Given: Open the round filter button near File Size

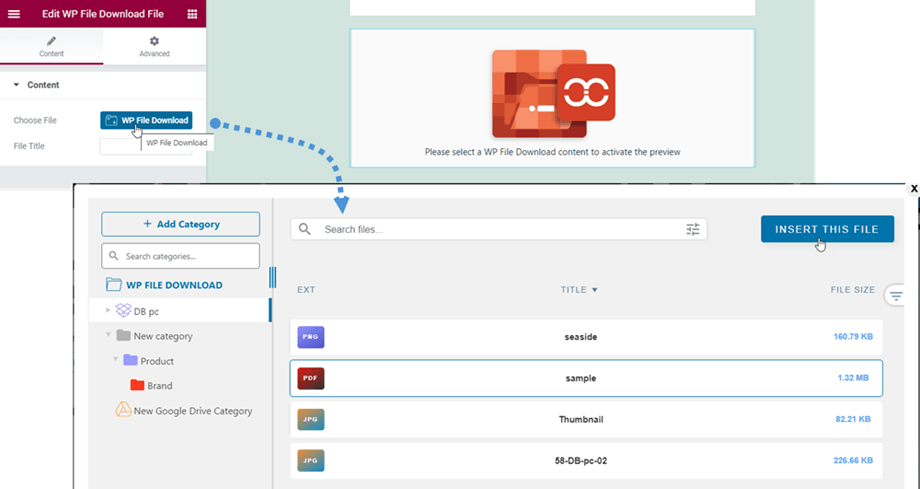Looking at the screenshot, I should pos(895,296).
